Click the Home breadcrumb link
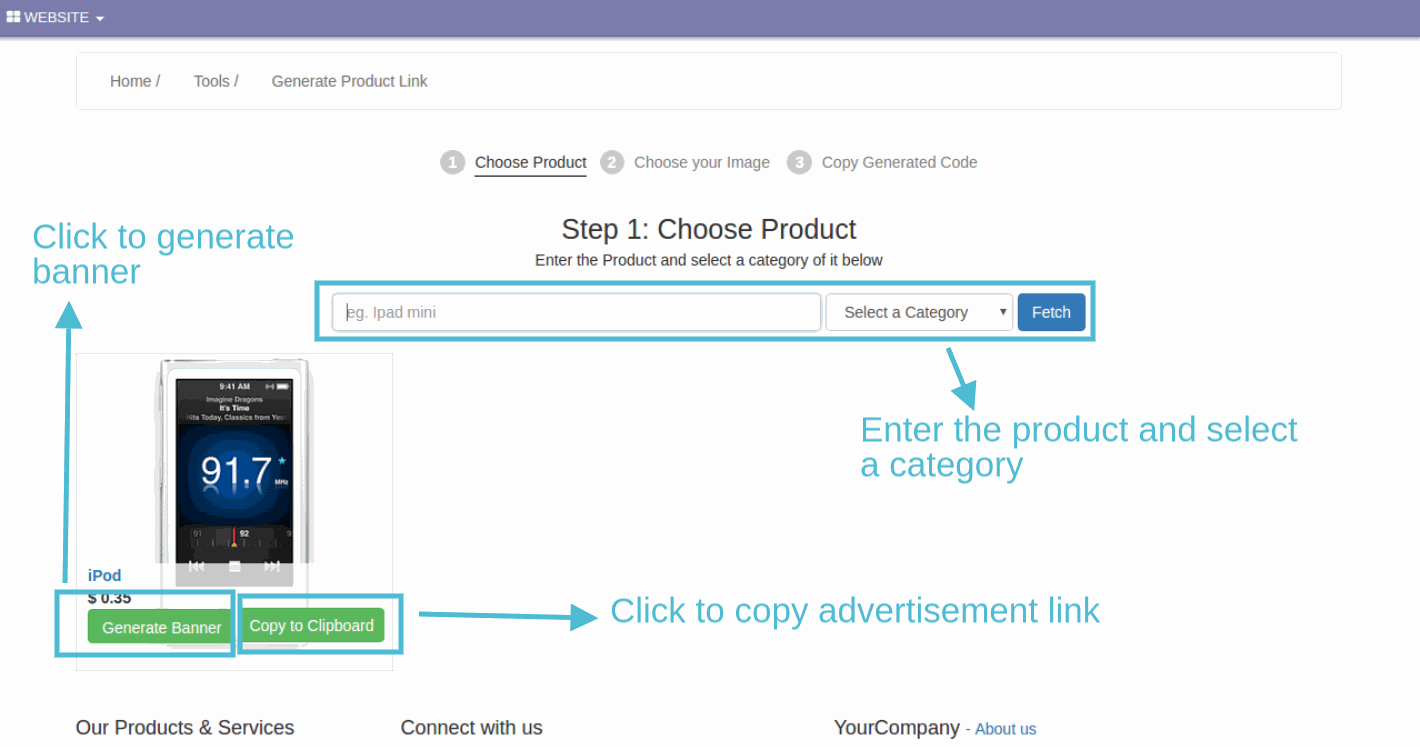The image size is (1420, 747). (x=130, y=81)
